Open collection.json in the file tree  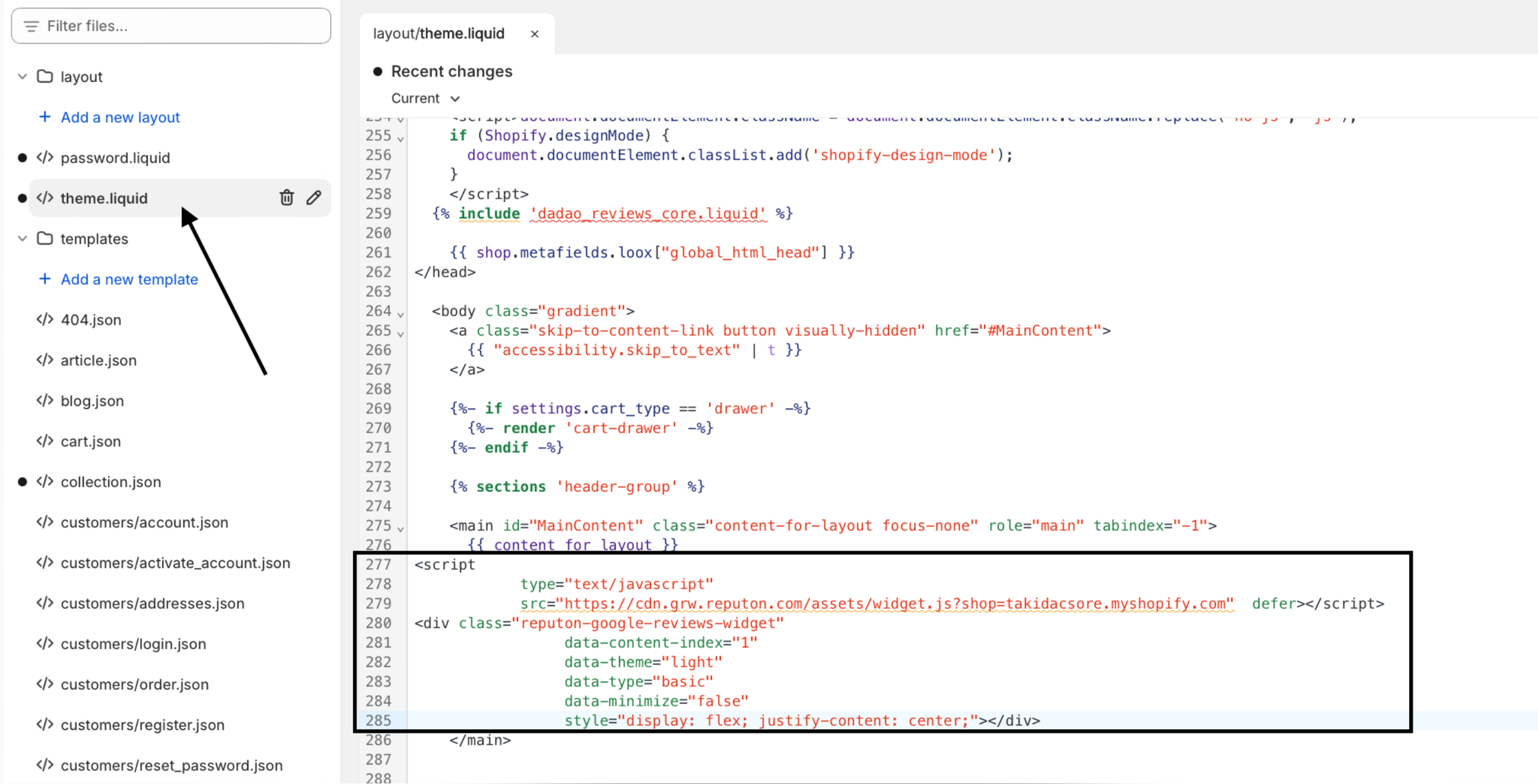[x=111, y=482]
